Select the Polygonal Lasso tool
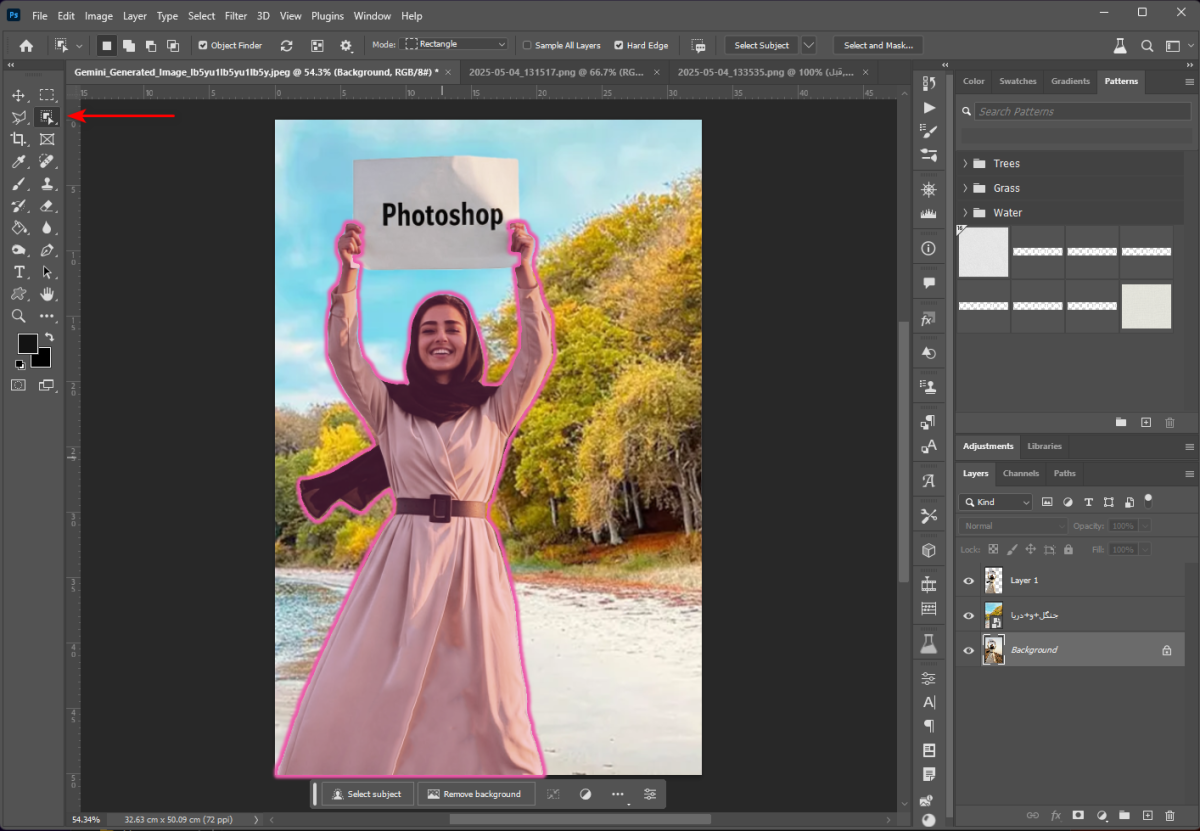The image size is (1200, 831). [x=18, y=117]
